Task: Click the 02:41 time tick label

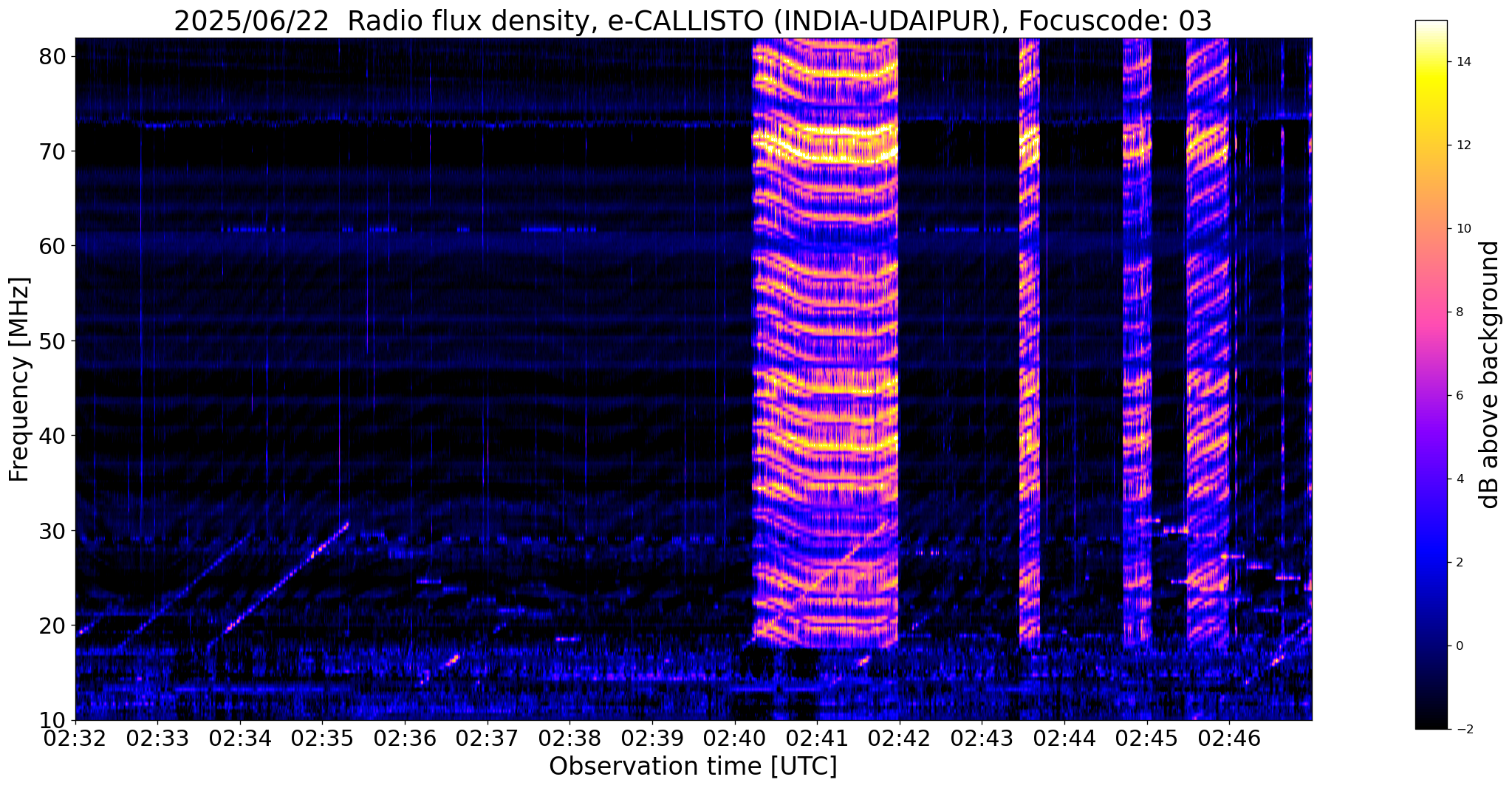Action: [x=817, y=738]
